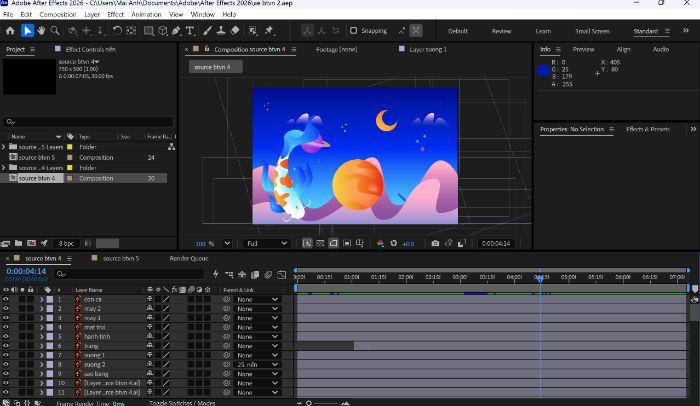Viewport: 700px width, 406px height.
Task: Click the reset exposure icon
Action: [x=393, y=243]
